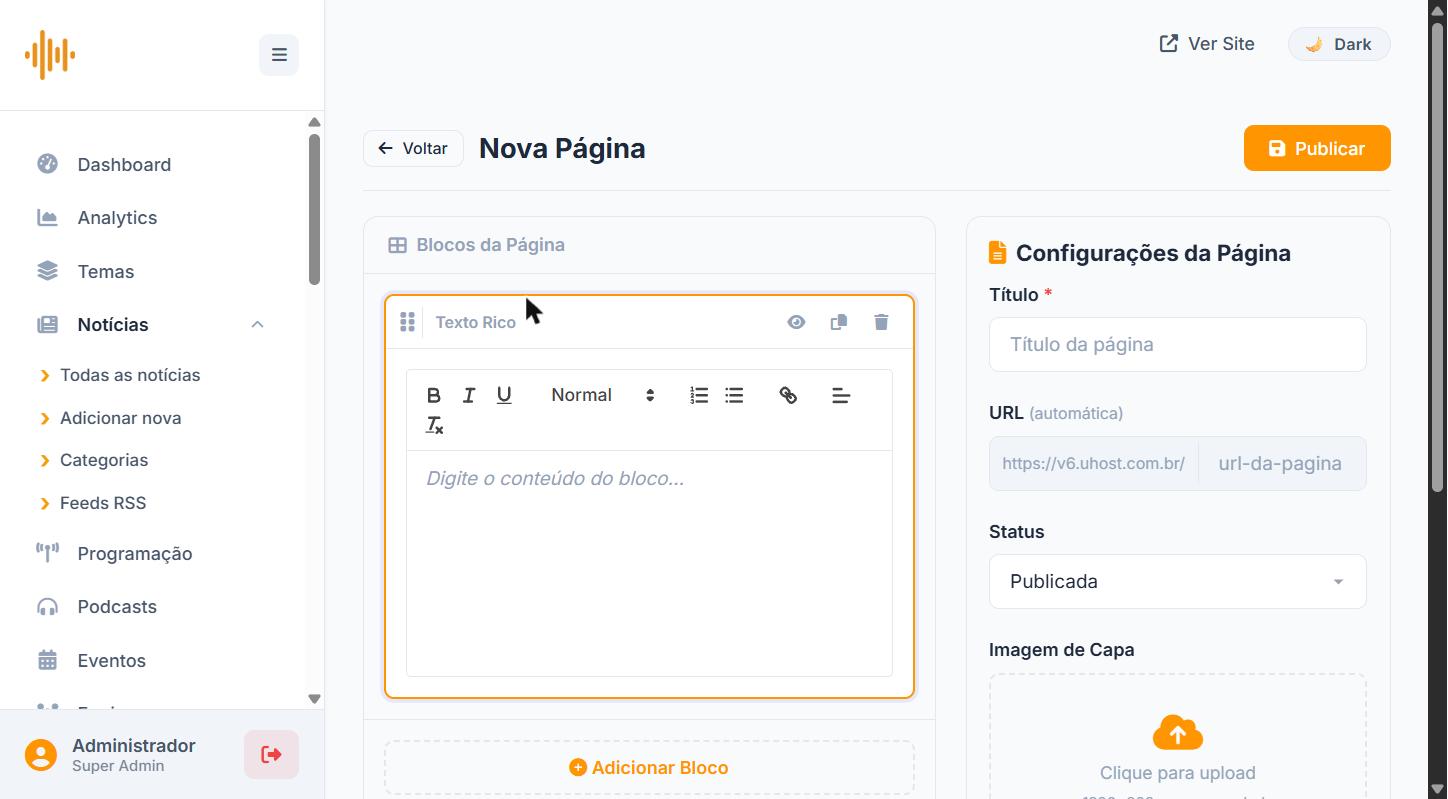1448x799 pixels.
Task: Click the sidebar scrollbar up arrow
Action: 314,122
